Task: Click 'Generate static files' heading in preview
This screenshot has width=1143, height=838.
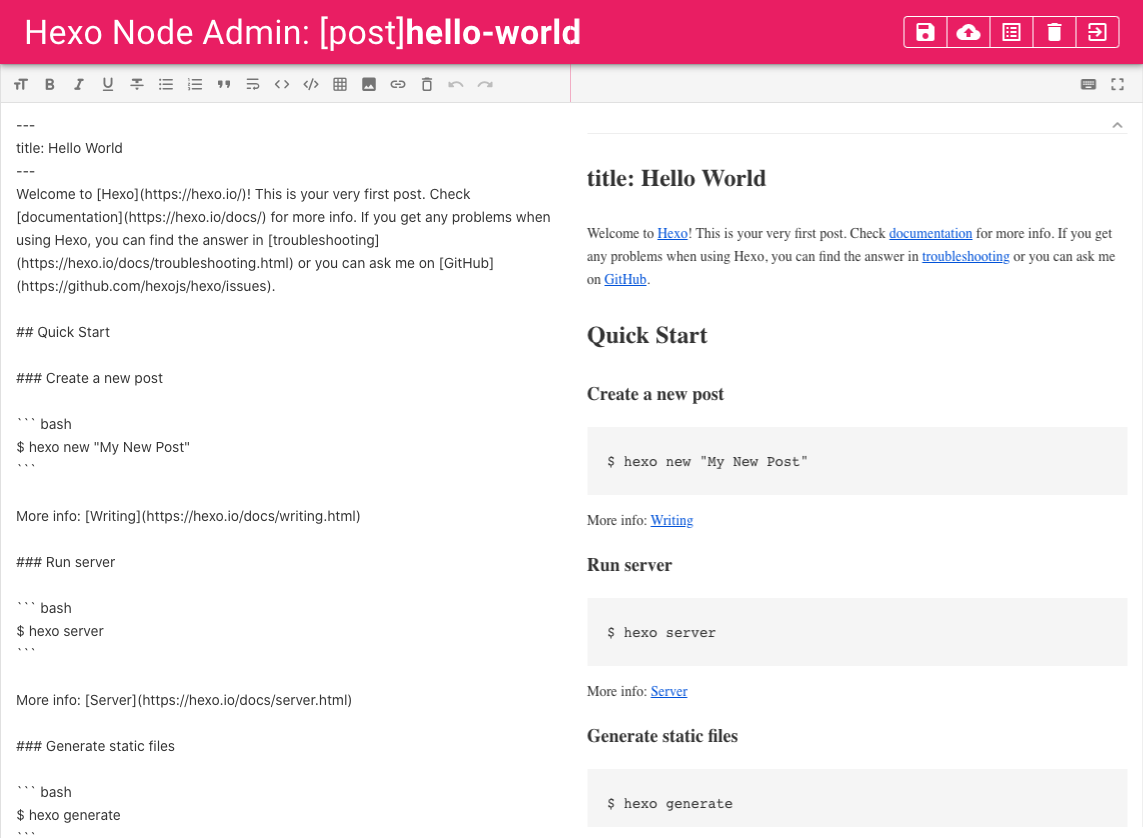Action: click(x=663, y=736)
